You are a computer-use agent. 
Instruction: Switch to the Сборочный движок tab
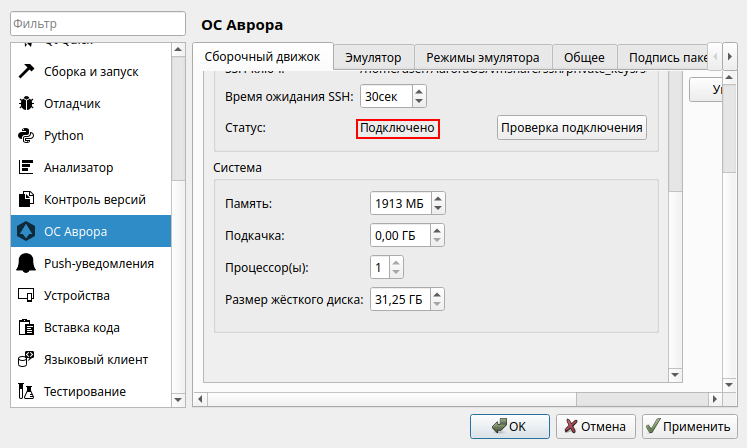[262, 57]
